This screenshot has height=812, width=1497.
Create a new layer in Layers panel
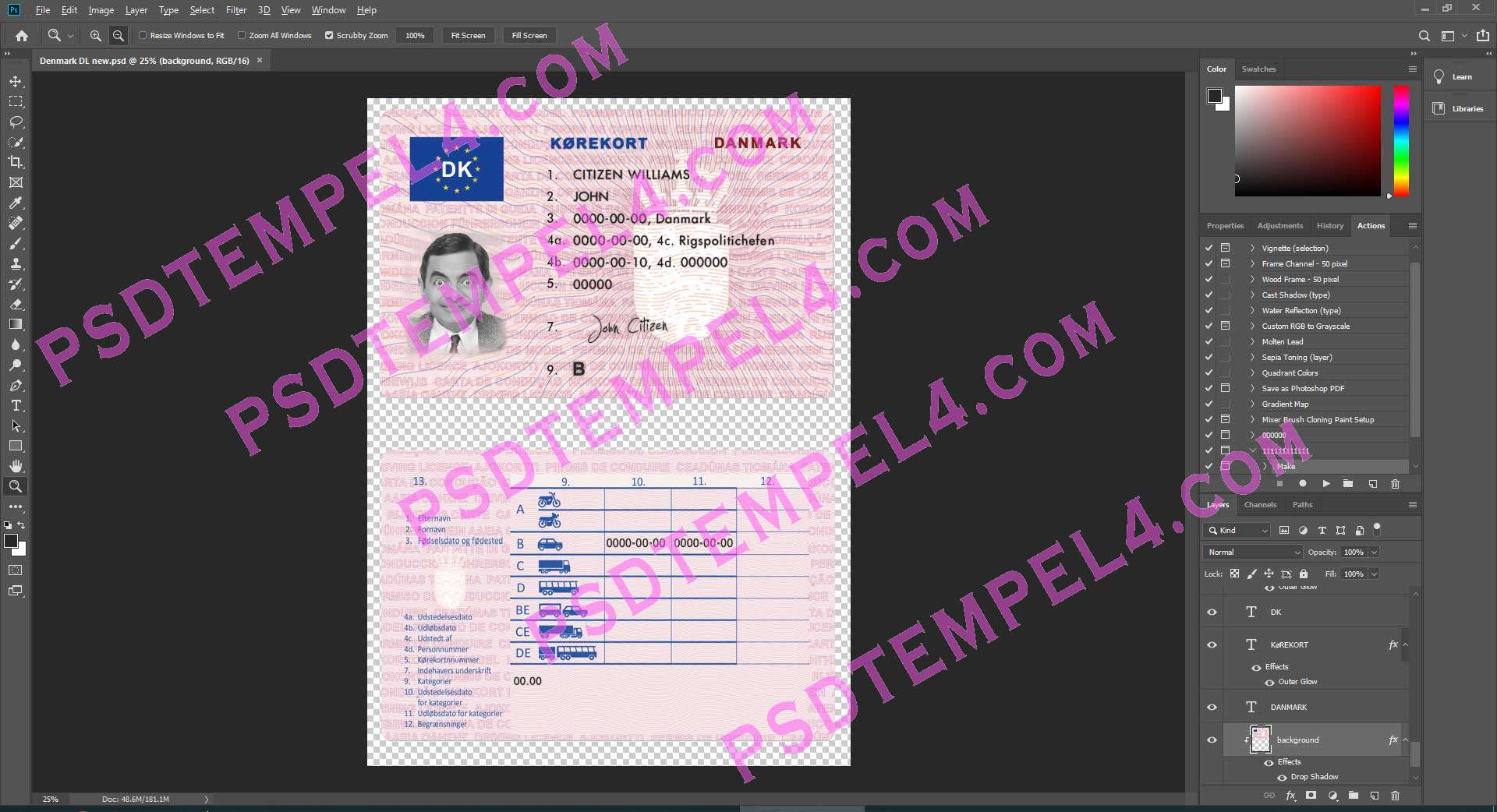[x=1374, y=796]
